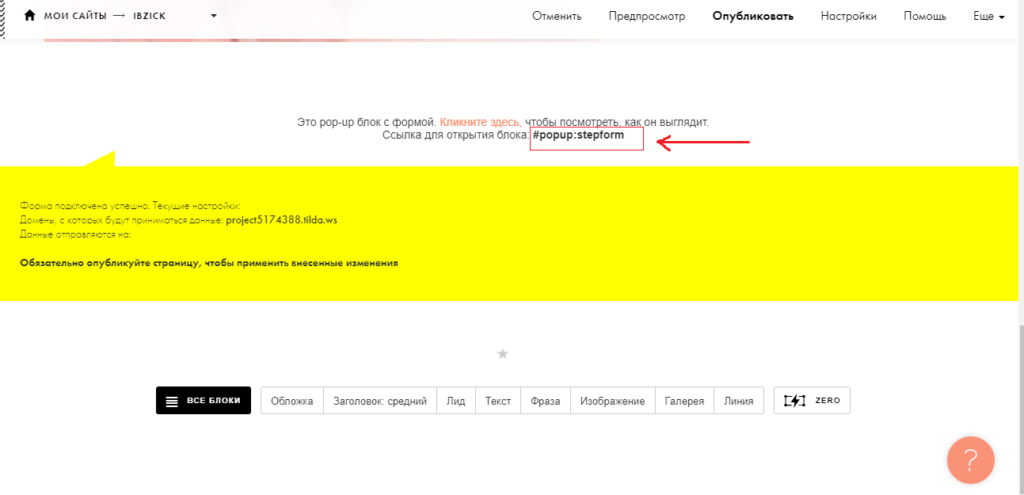Viewport: 1024px width, 495px height.
Task: Click the orange question mark help bubble
Action: (970, 460)
